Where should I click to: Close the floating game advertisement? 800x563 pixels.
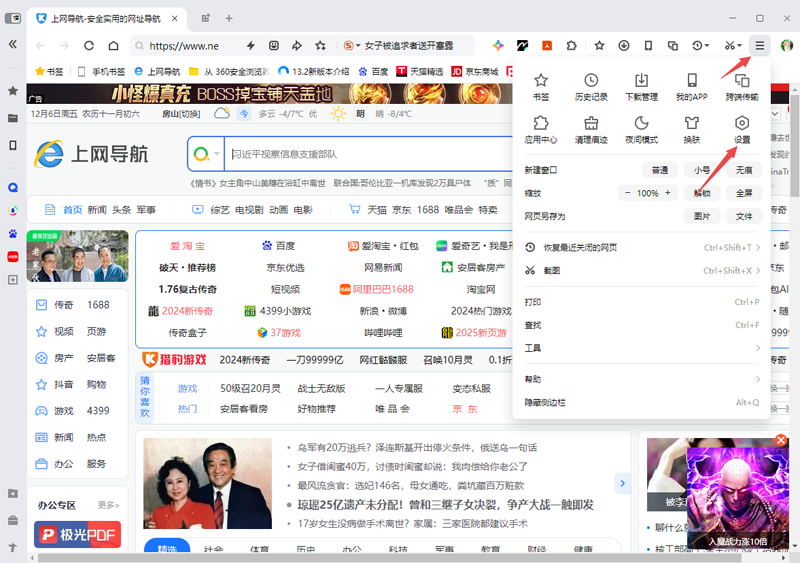click(781, 440)
